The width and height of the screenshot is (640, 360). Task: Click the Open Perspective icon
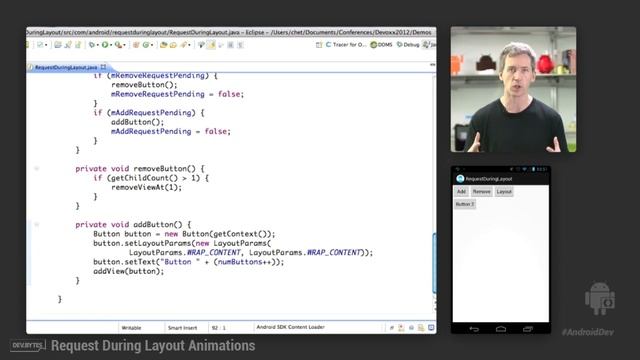click(x=319, y=45)
